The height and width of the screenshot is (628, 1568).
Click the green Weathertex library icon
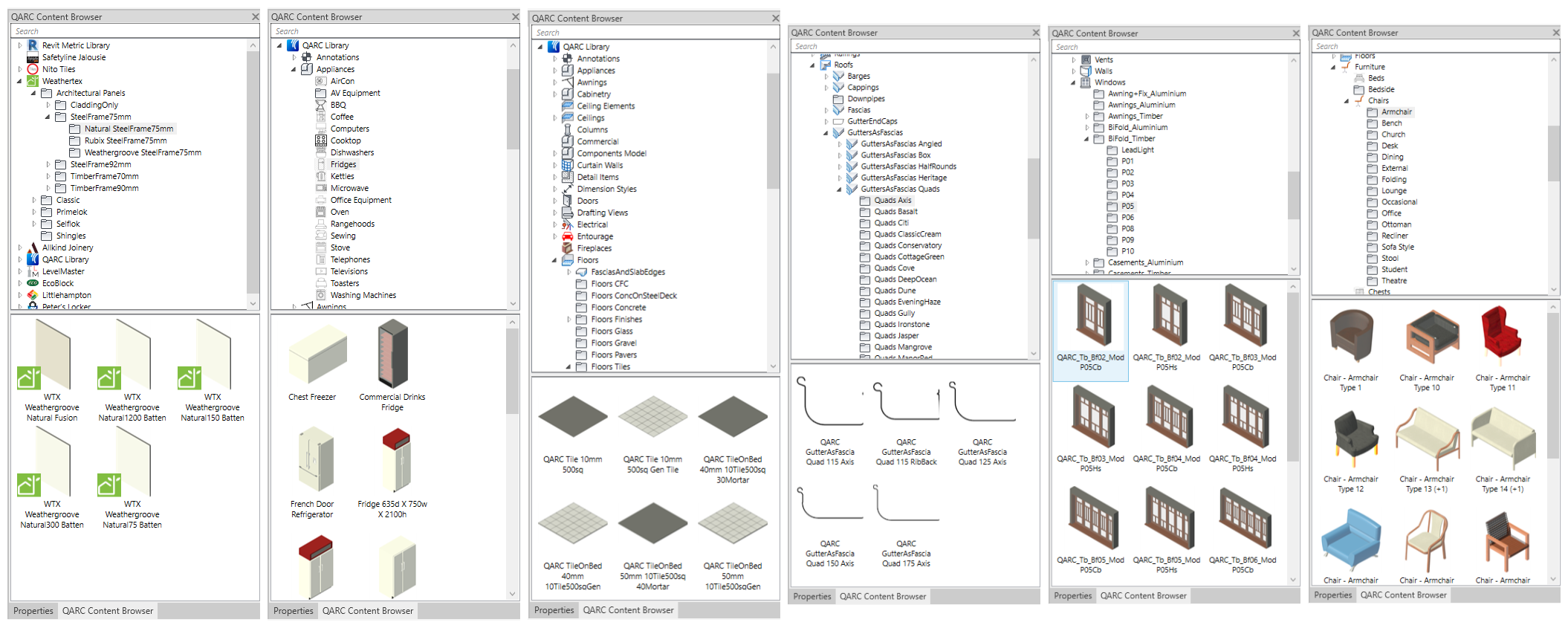(33, 81)
